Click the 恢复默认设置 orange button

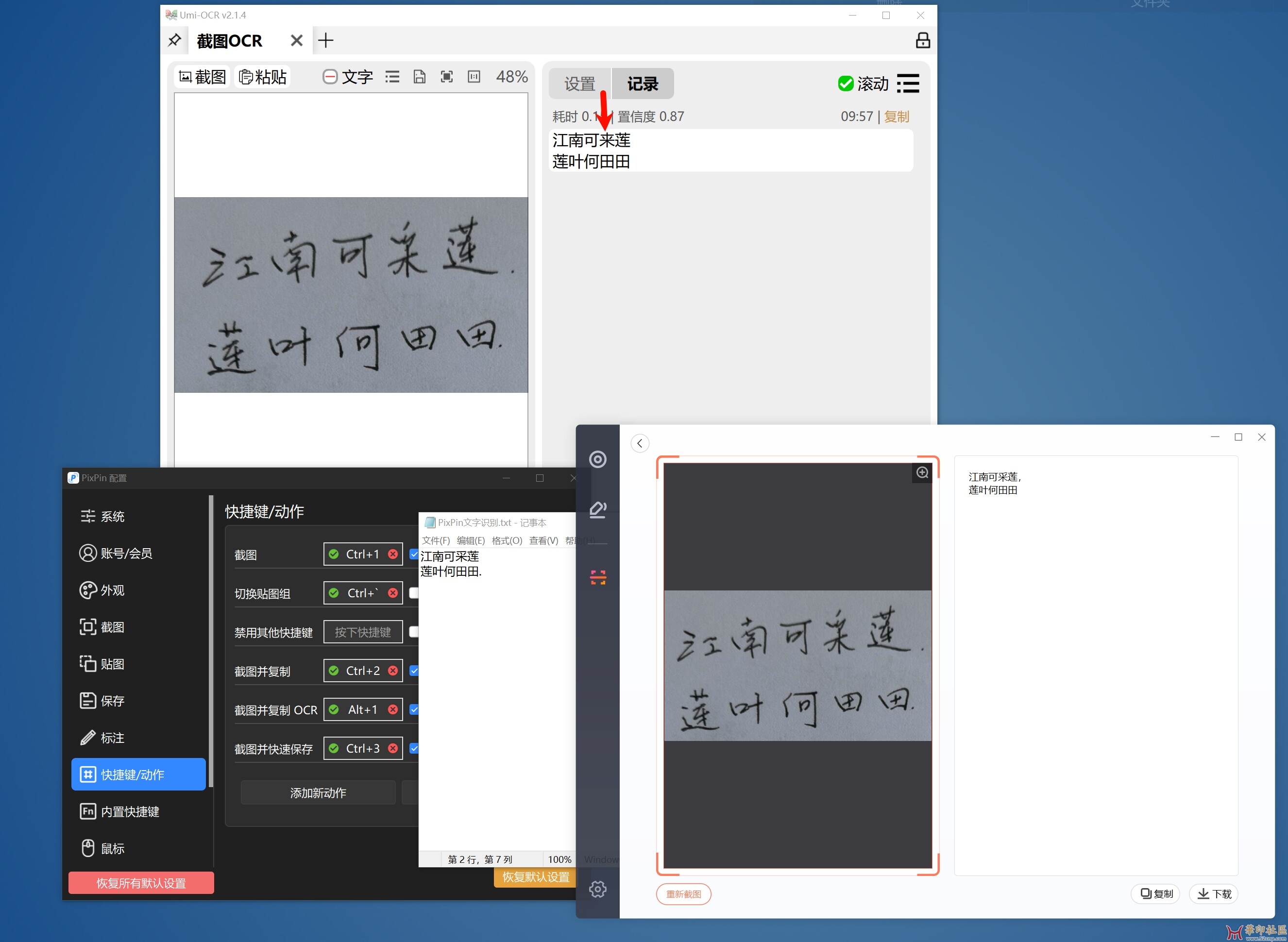pos(536,877)
